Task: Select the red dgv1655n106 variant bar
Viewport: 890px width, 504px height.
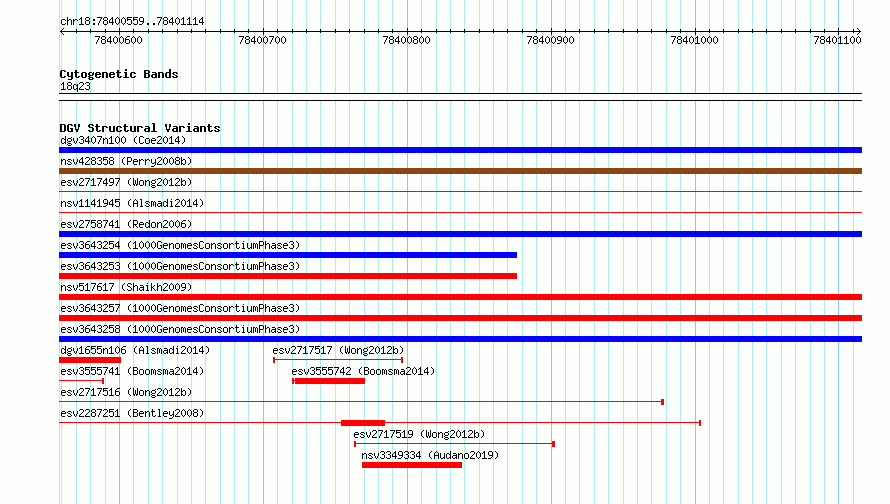Action: point(90,360)
